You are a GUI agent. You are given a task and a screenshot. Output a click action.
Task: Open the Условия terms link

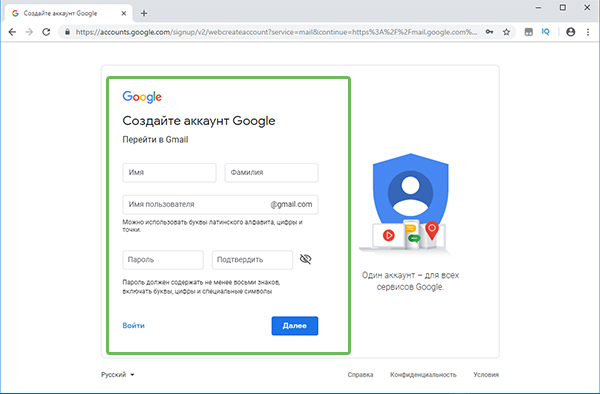(x=486, y=374)
